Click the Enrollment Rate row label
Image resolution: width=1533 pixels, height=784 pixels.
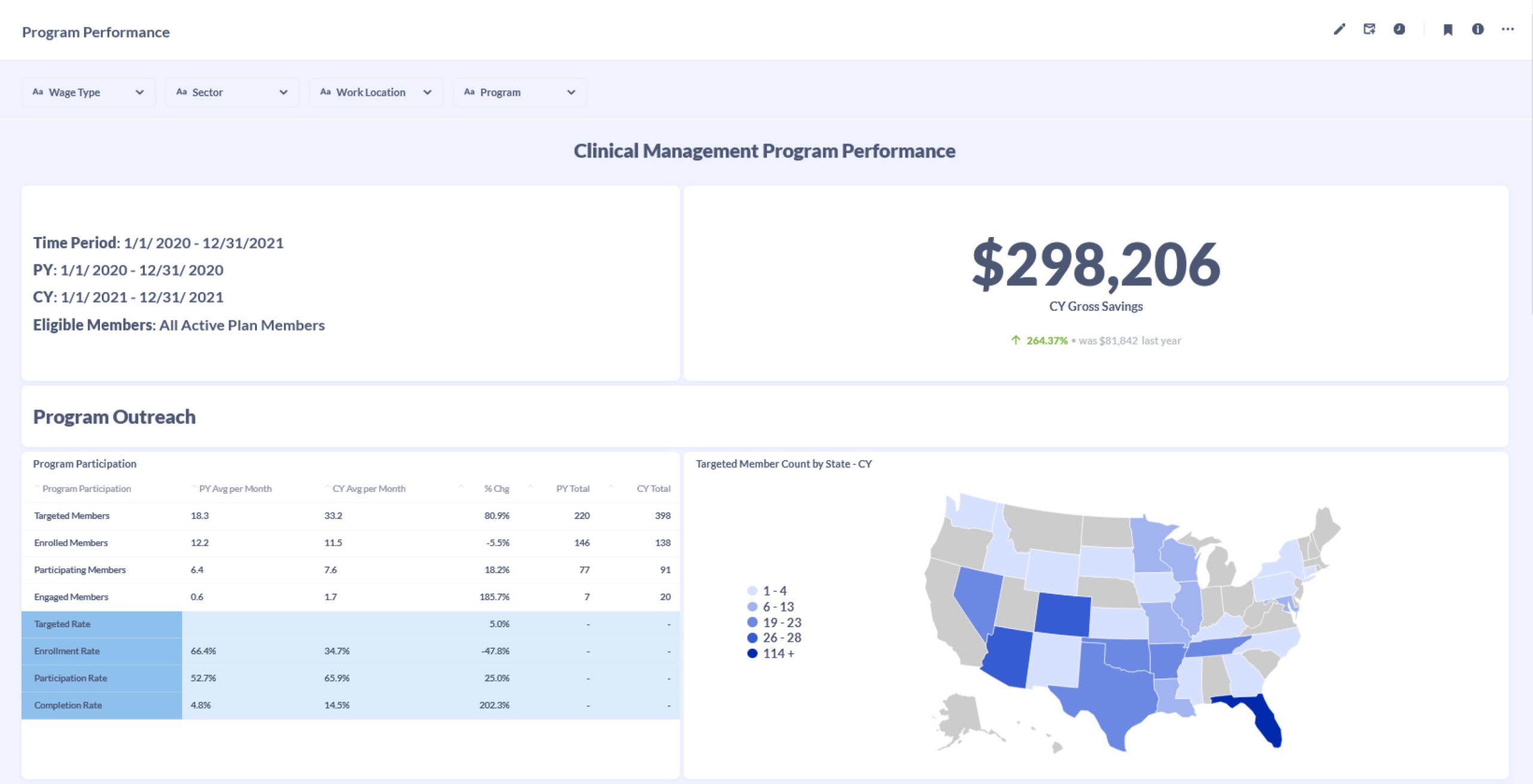[x=67, y=651]
